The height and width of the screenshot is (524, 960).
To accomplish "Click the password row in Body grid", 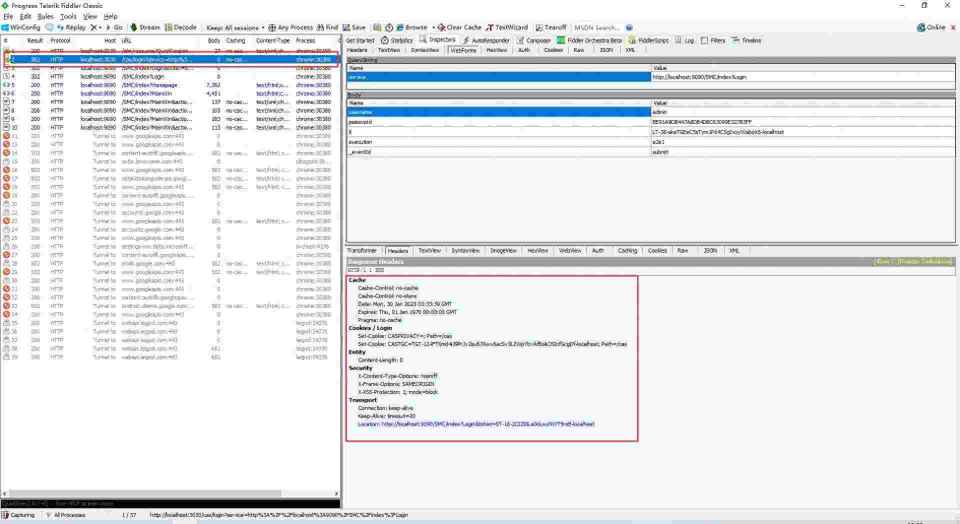I will [650, 122].
